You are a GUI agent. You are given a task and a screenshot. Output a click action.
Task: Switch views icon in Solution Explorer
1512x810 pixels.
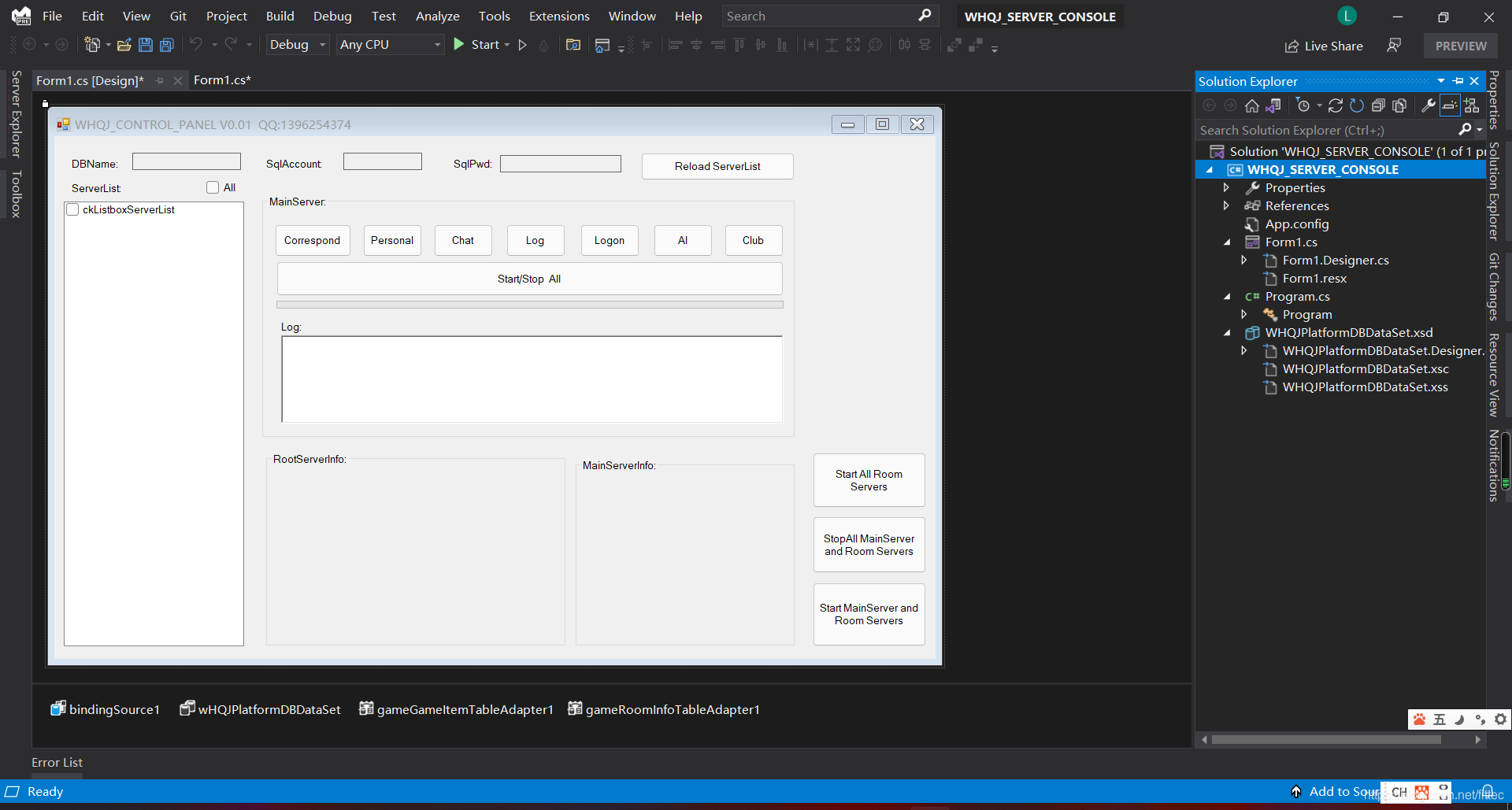[1273, 105]
